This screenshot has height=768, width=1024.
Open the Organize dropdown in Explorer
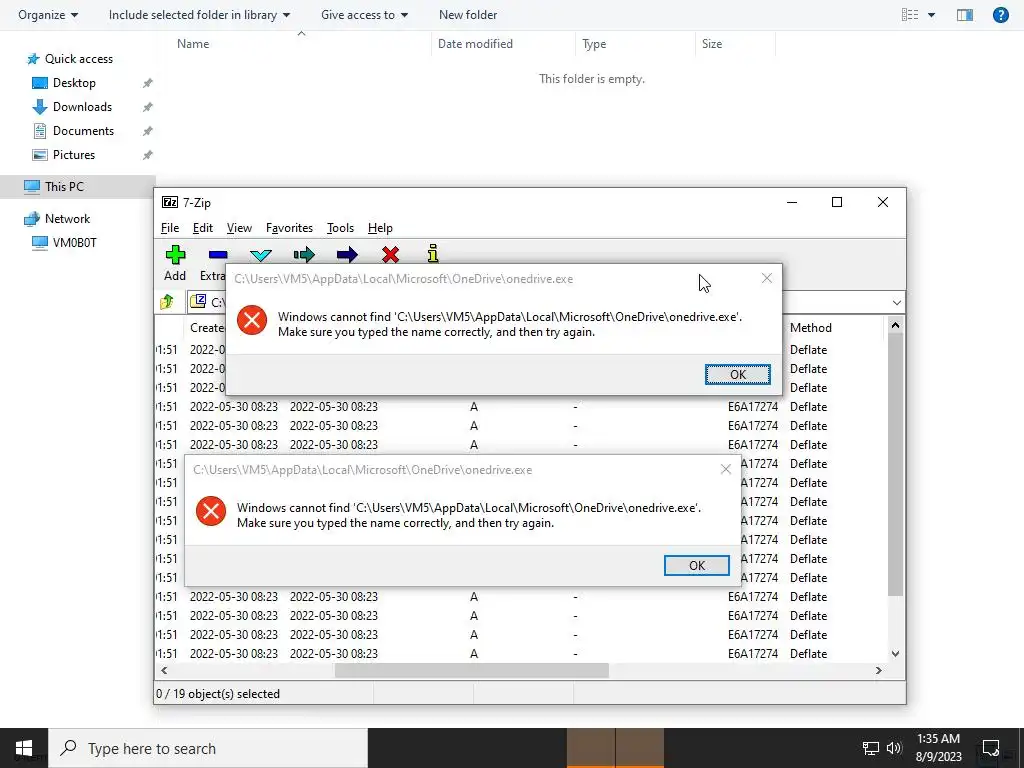(x=48, y=14)
